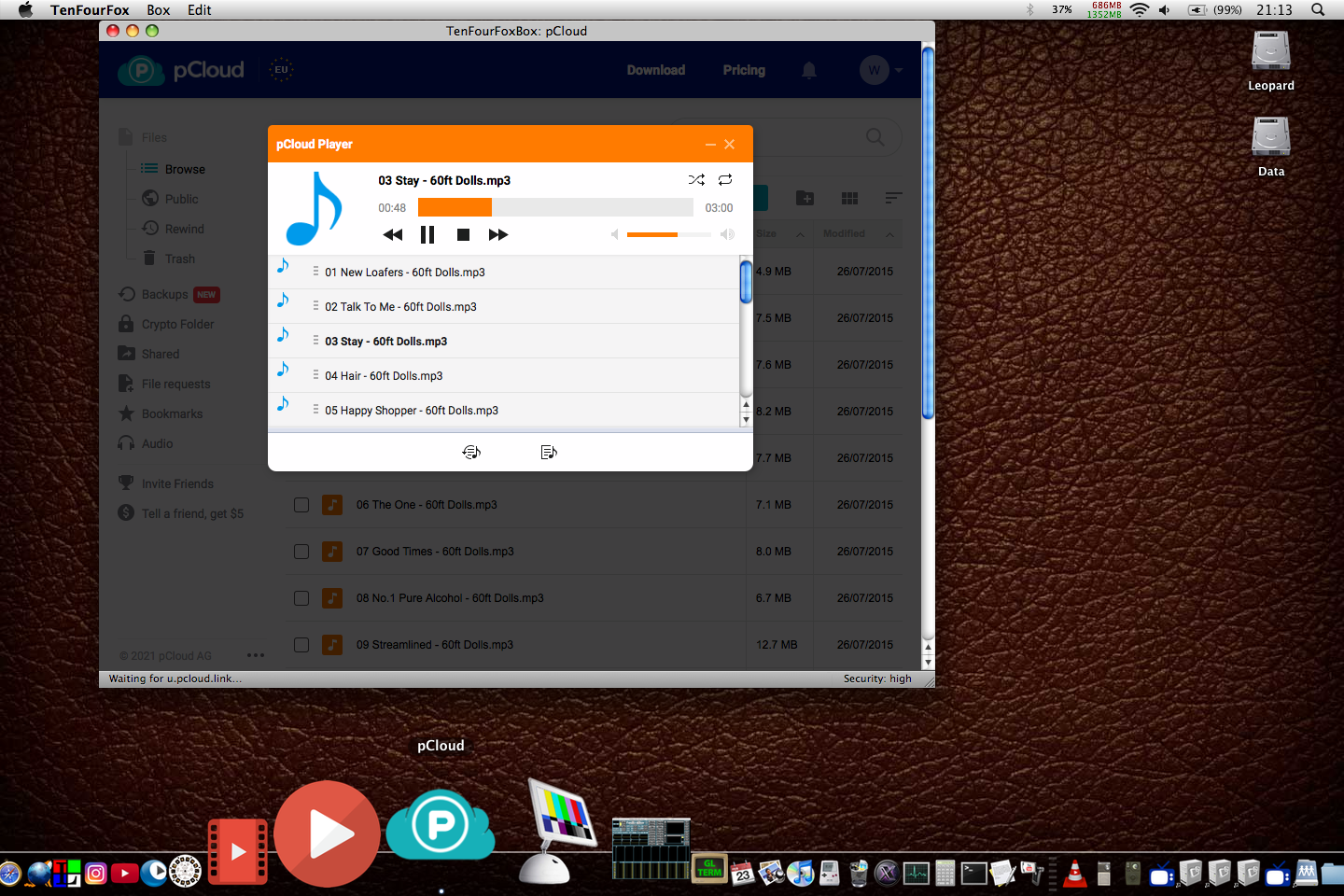The height and width of the screenshot is (896, 1344).
Task: Play 01 New Loafers from playlist
Action: [x=504, y=272]
